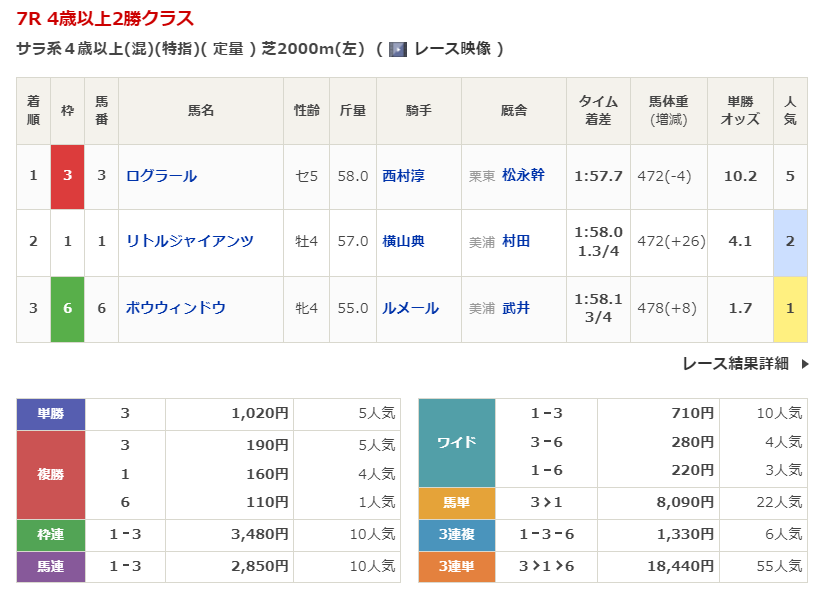Open trainer 松永幹 profile
The width and height of the screenshot is (823, 593).
523,176
